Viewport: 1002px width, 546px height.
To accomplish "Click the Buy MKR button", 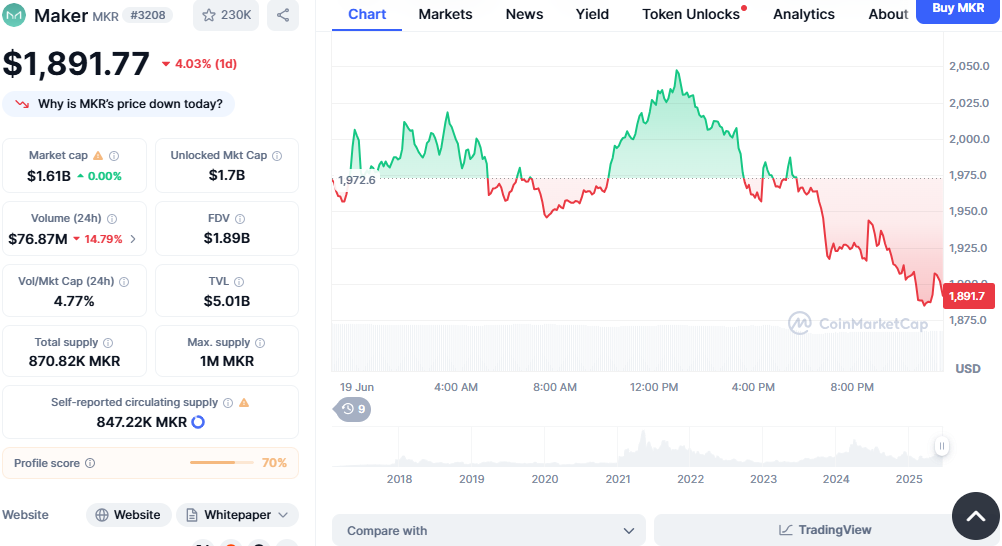I will click(958, 10).
